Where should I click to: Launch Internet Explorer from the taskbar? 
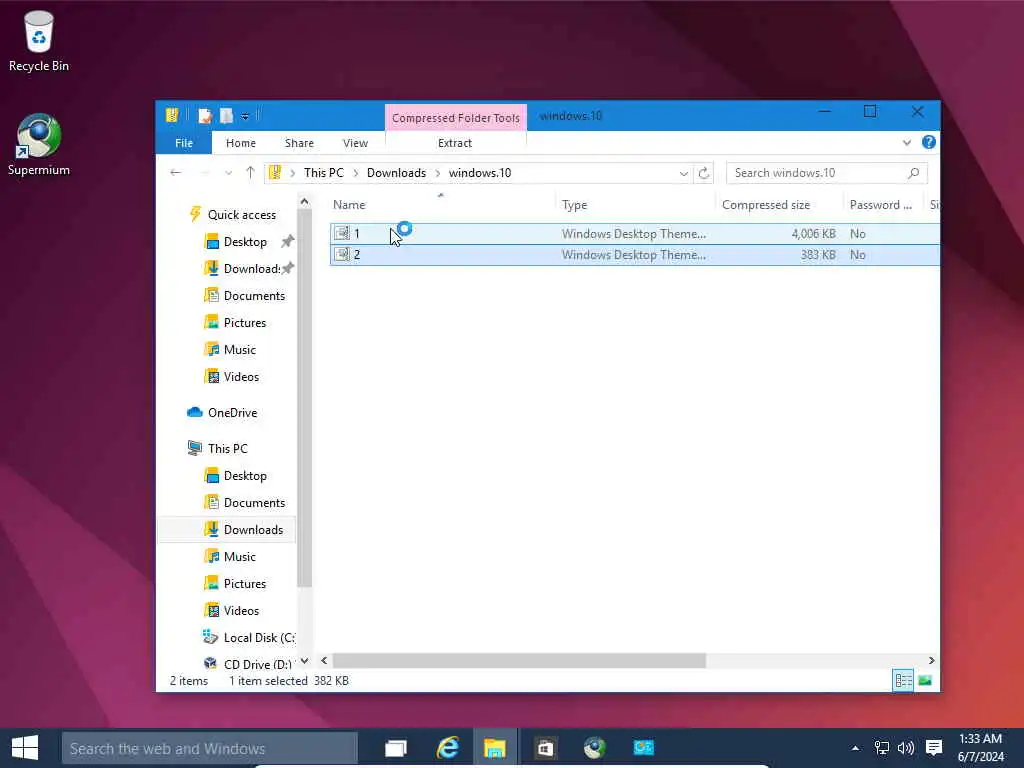click(x=447, y=748)
